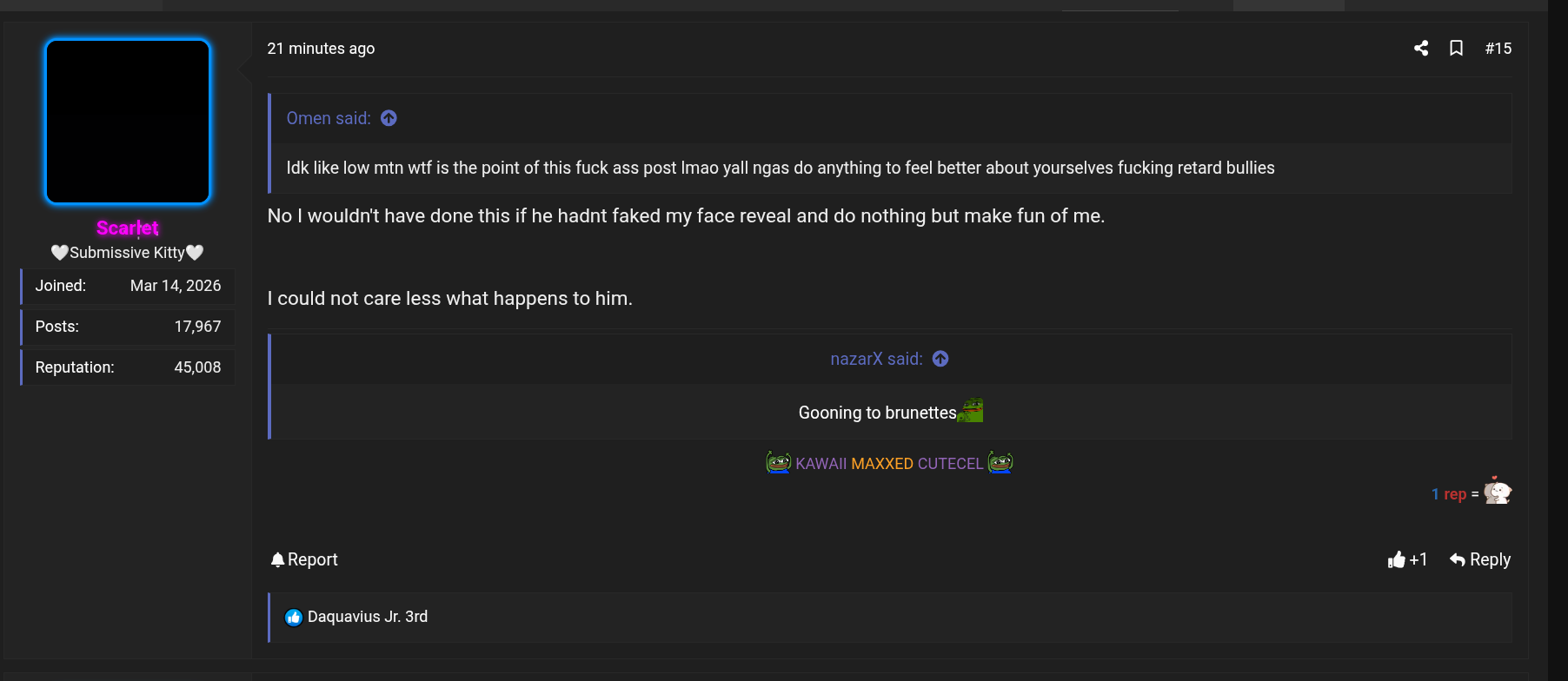
Task: Report this post
Action: pyautogui.click(x=304, y=559)
